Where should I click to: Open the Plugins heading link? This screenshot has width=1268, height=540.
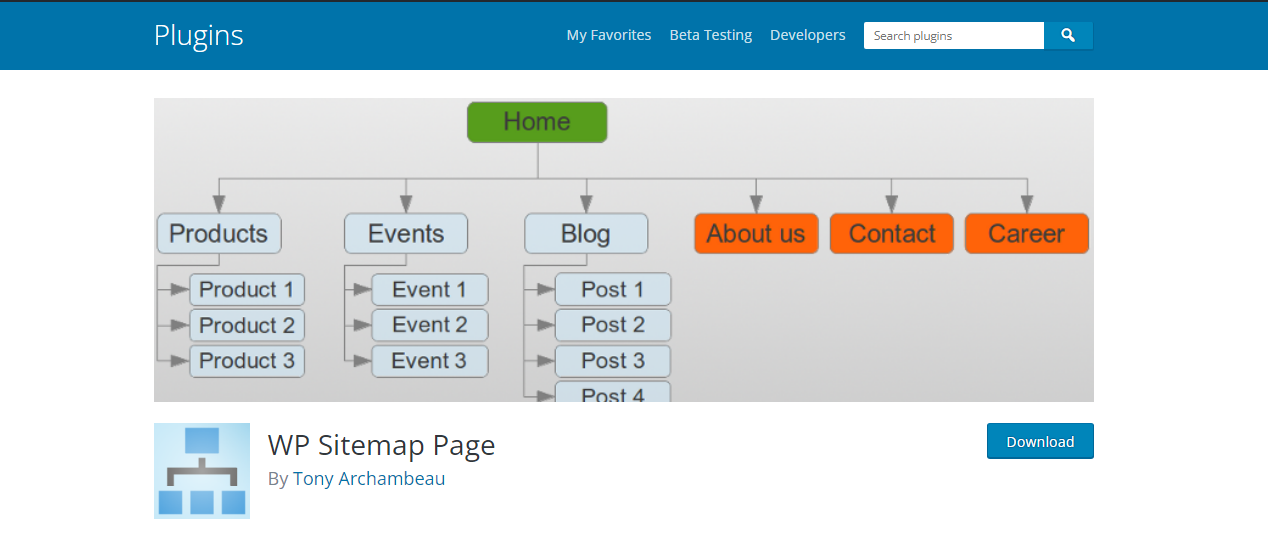(199, 35)
